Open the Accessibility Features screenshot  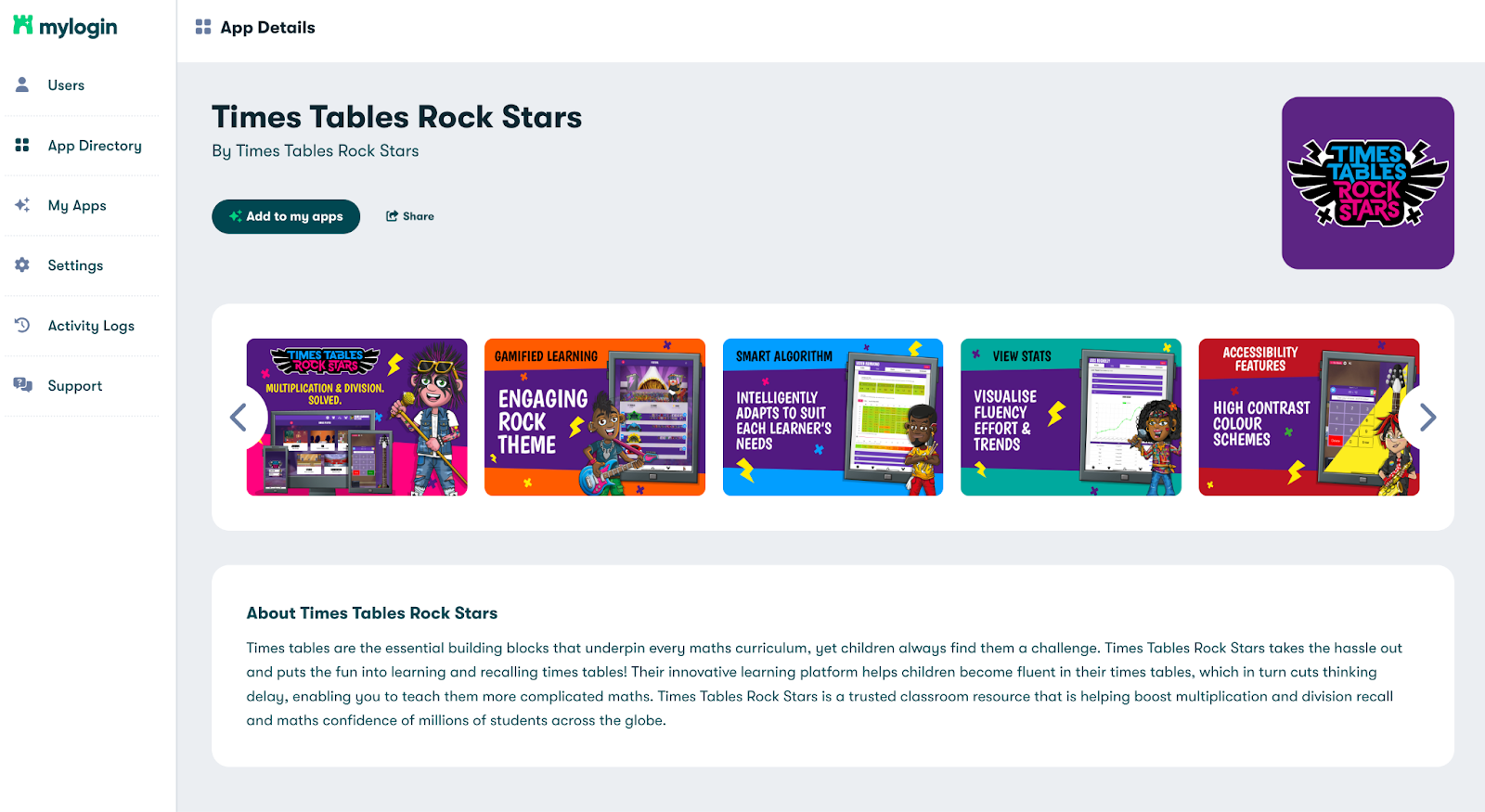[1309, 417]
